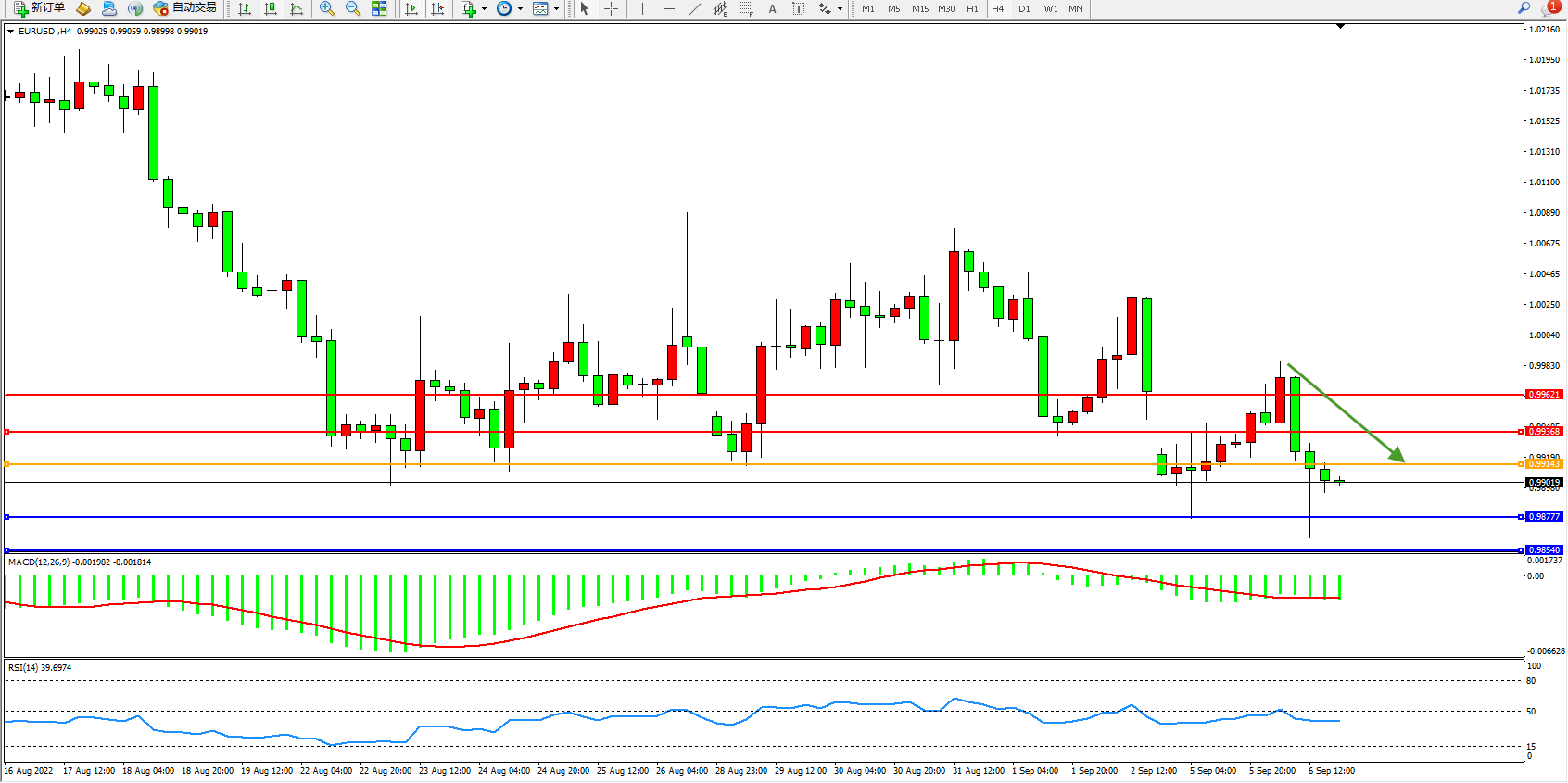
Task: Select the crosshair tool
Action: [x=612, y=8]
